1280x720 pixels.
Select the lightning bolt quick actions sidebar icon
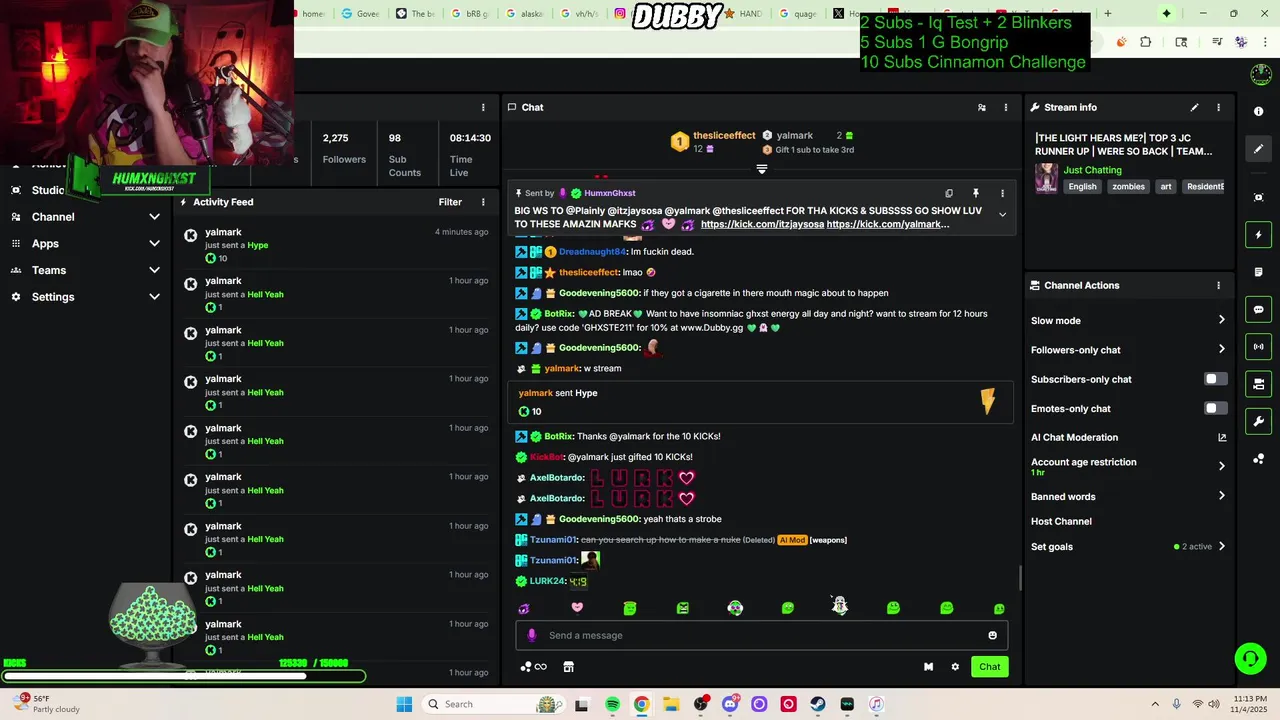[x=1259, y=235]
